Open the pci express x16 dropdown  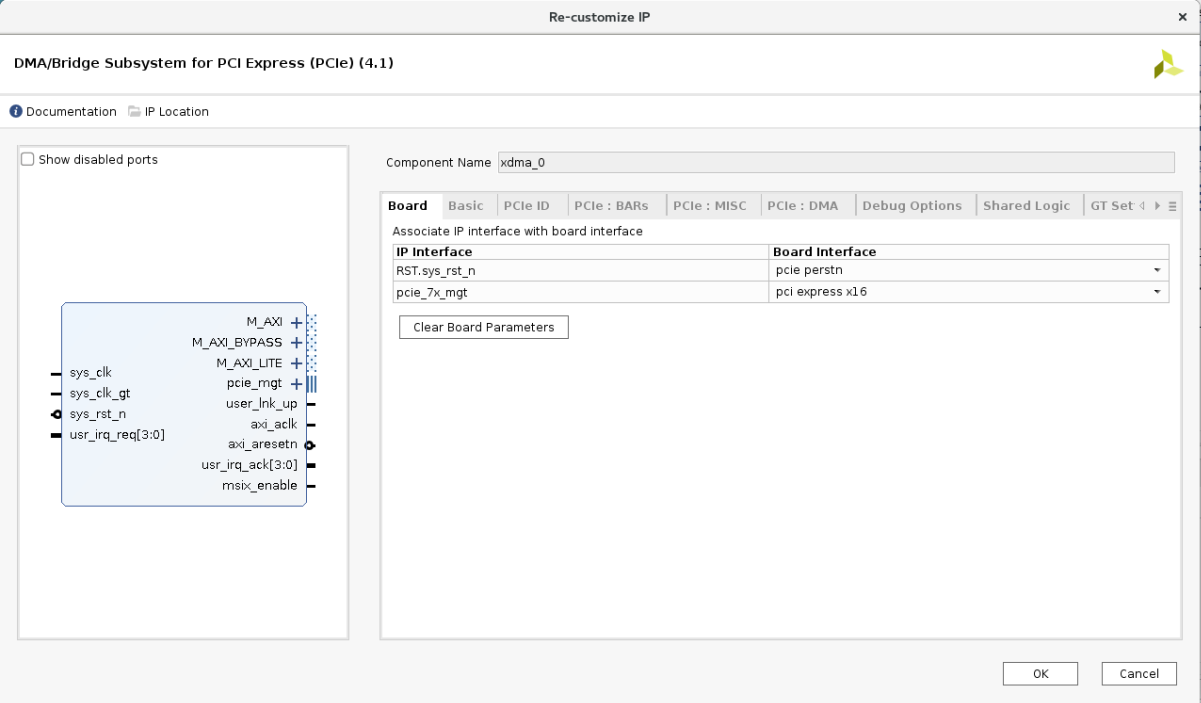point(1157,291)
